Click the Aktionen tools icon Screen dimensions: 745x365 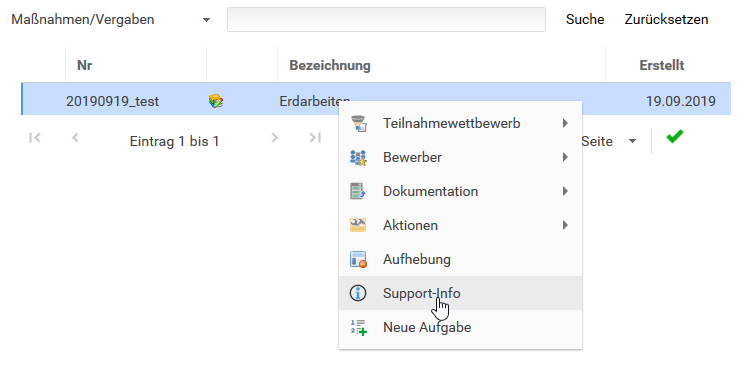[358, 225]
